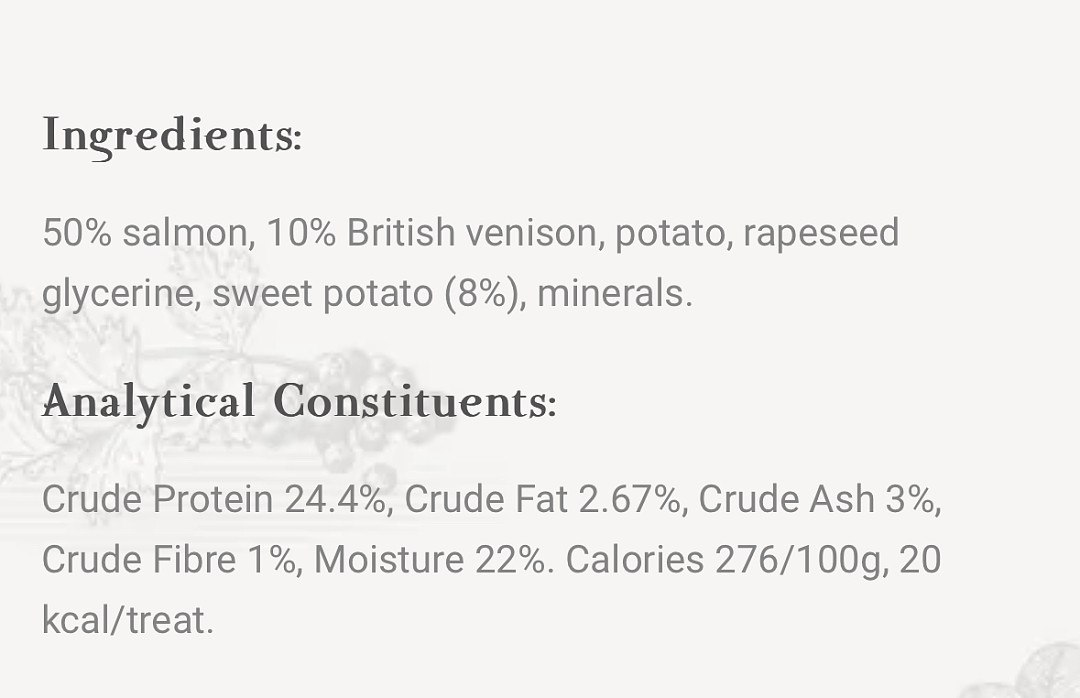Screen dimensions: 1080x698
Task: Click the words '10% British venison'
Action: coord(431,232)
